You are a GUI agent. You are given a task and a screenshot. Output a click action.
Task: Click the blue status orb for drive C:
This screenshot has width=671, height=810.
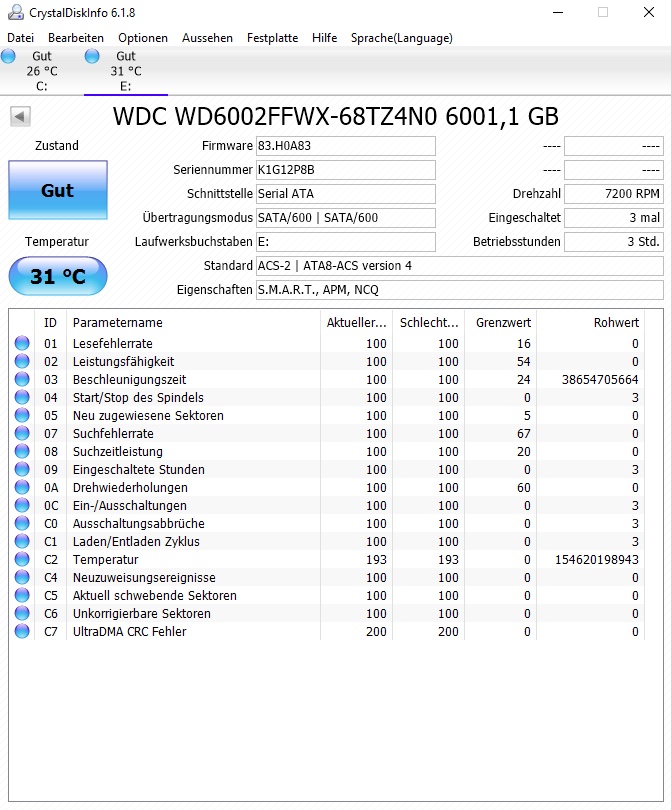tap(8, 56)
